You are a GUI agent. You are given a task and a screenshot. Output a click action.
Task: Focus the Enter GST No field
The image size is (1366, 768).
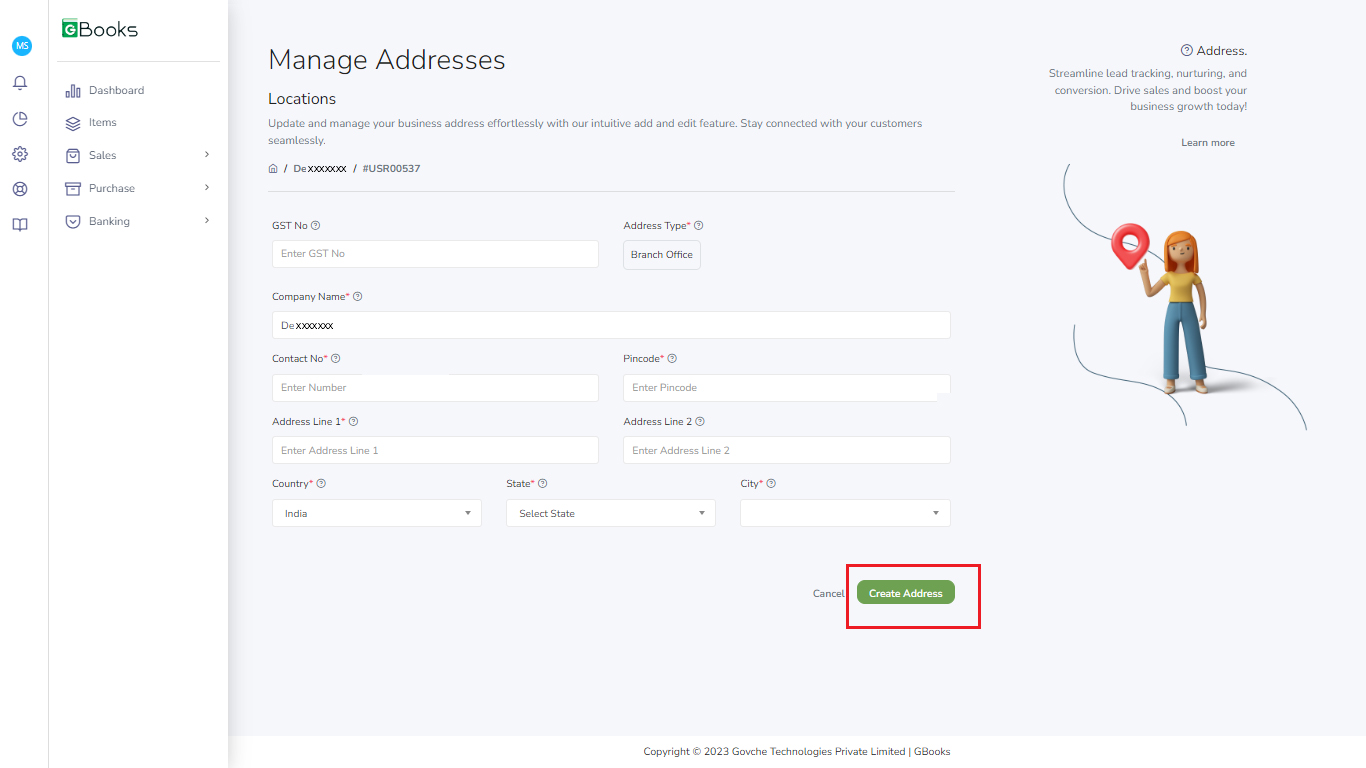point(435,254)
